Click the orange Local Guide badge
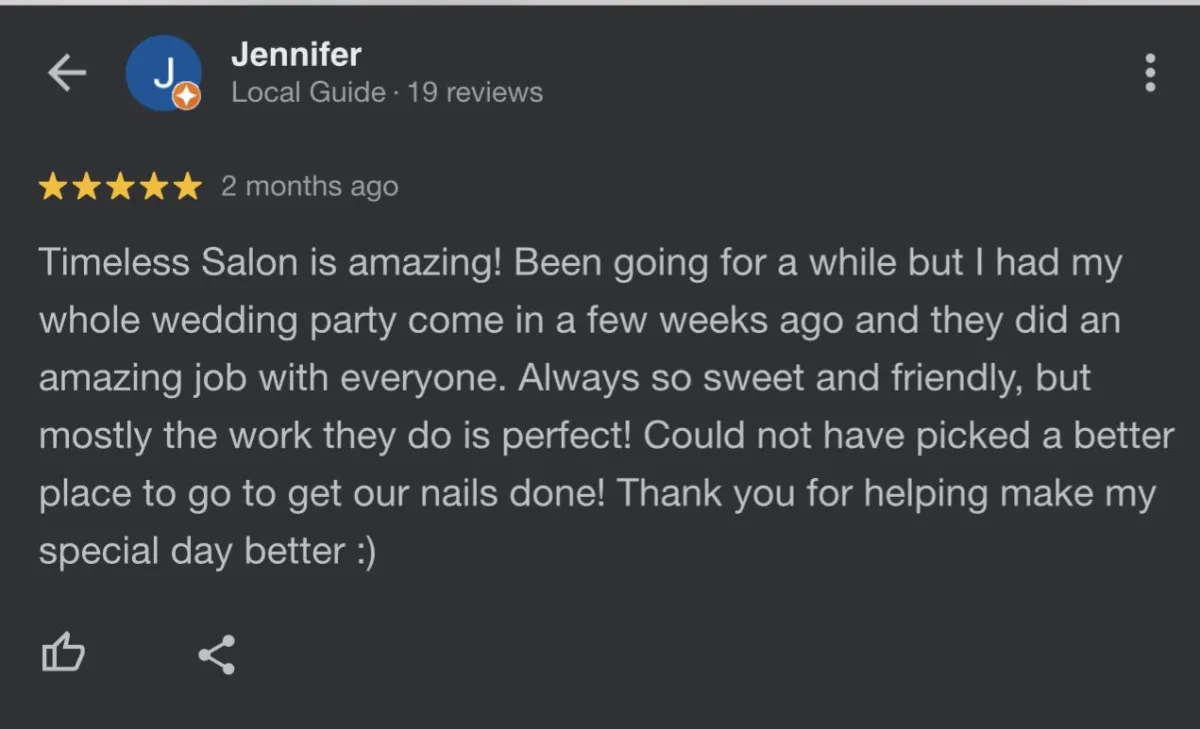The height and width of the screenshot is (729, 1200). coord(187,96)
